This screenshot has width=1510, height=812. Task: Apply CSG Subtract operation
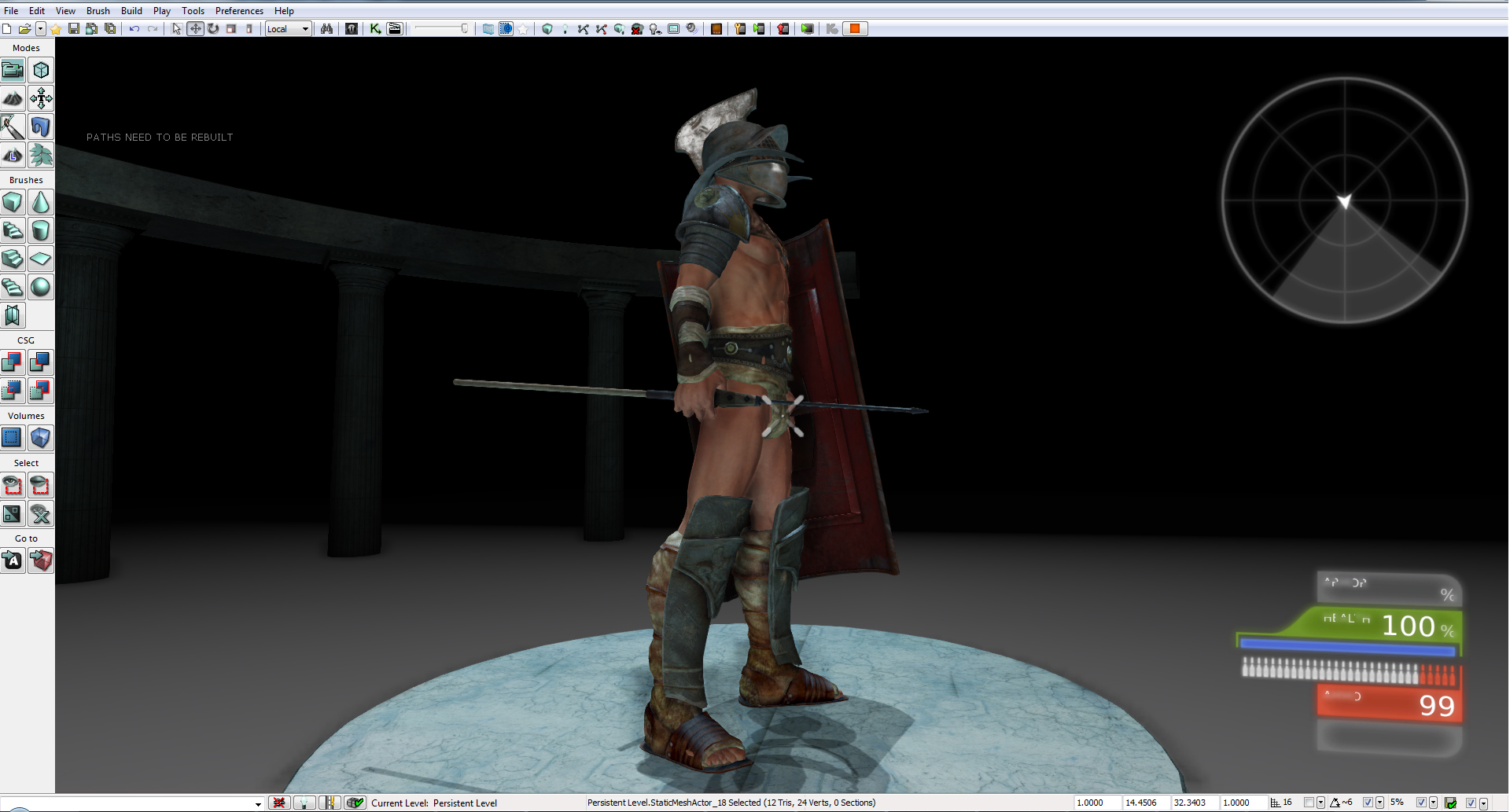pyautogui.click(x=41, y=363)
